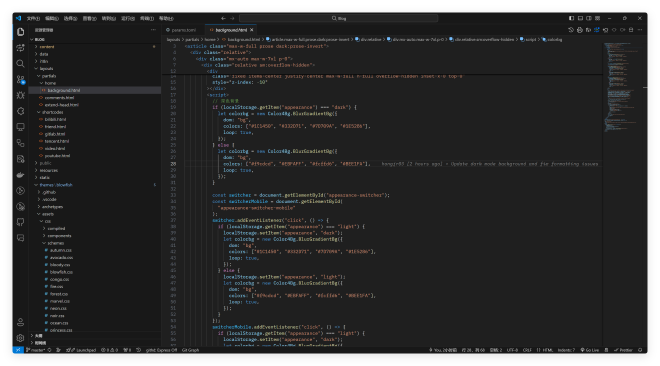Click the split editor icon in editor toolbar
This screenshot has height=366, width=660.
click(x=631, y=30)
